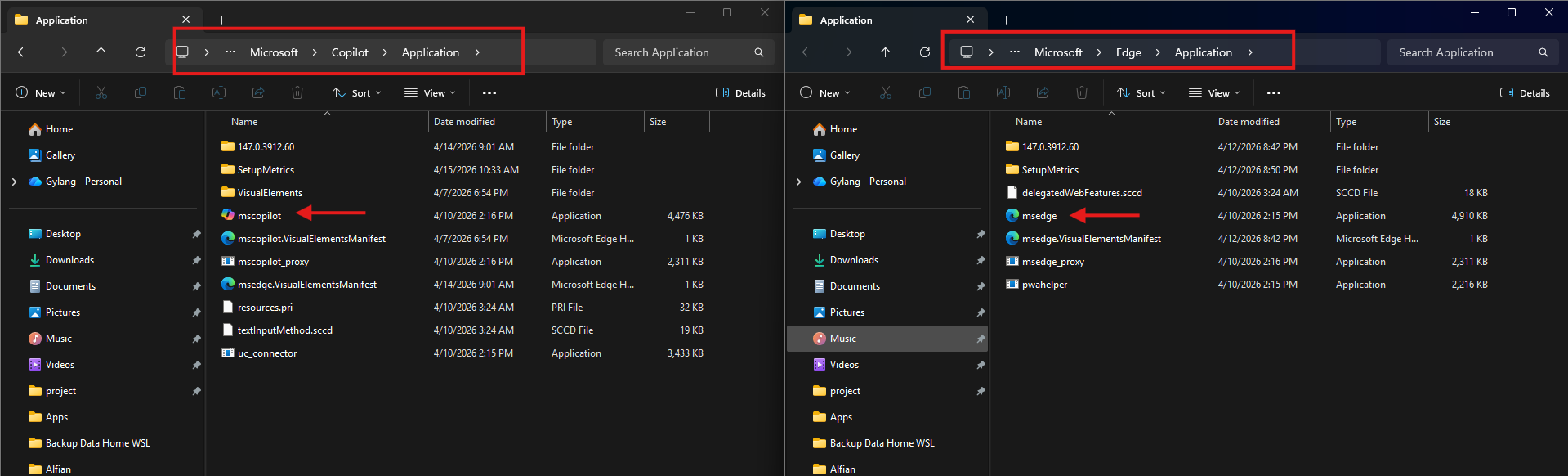Sort by Date modified column in Copilot window
The width and height of the screenshot is (1568, 476).
pos(464,122)
